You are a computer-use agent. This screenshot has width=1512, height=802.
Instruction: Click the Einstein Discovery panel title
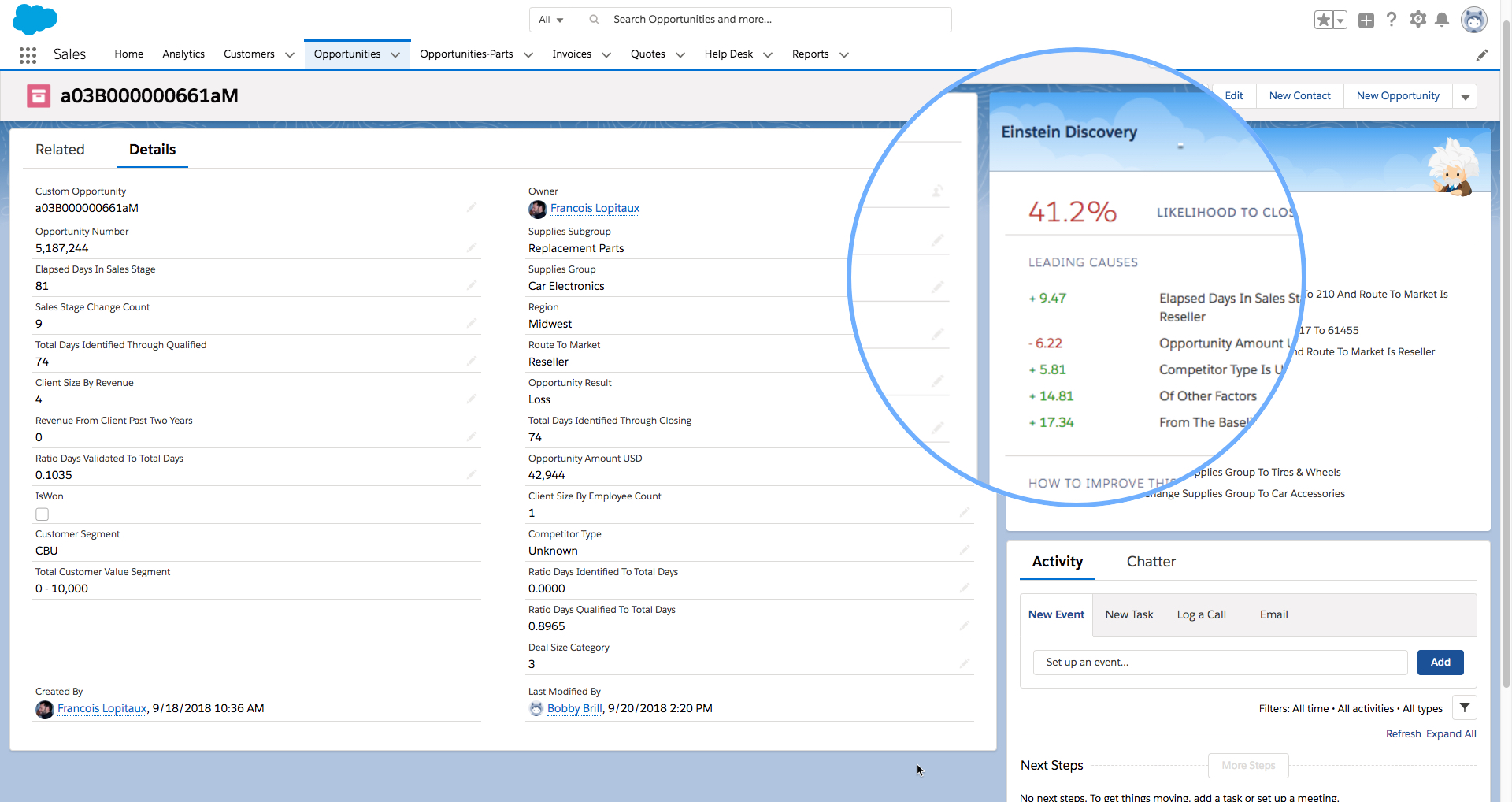pos(1069,132)
